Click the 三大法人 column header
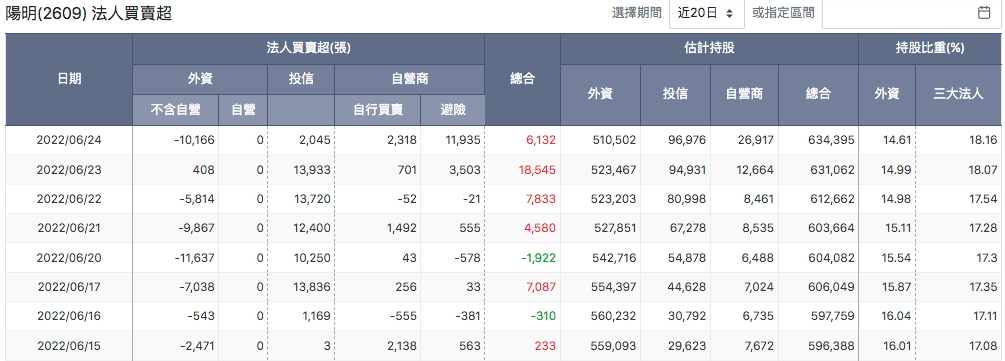The width and height of the screenshot is (1005, 361). click(958, 94)
